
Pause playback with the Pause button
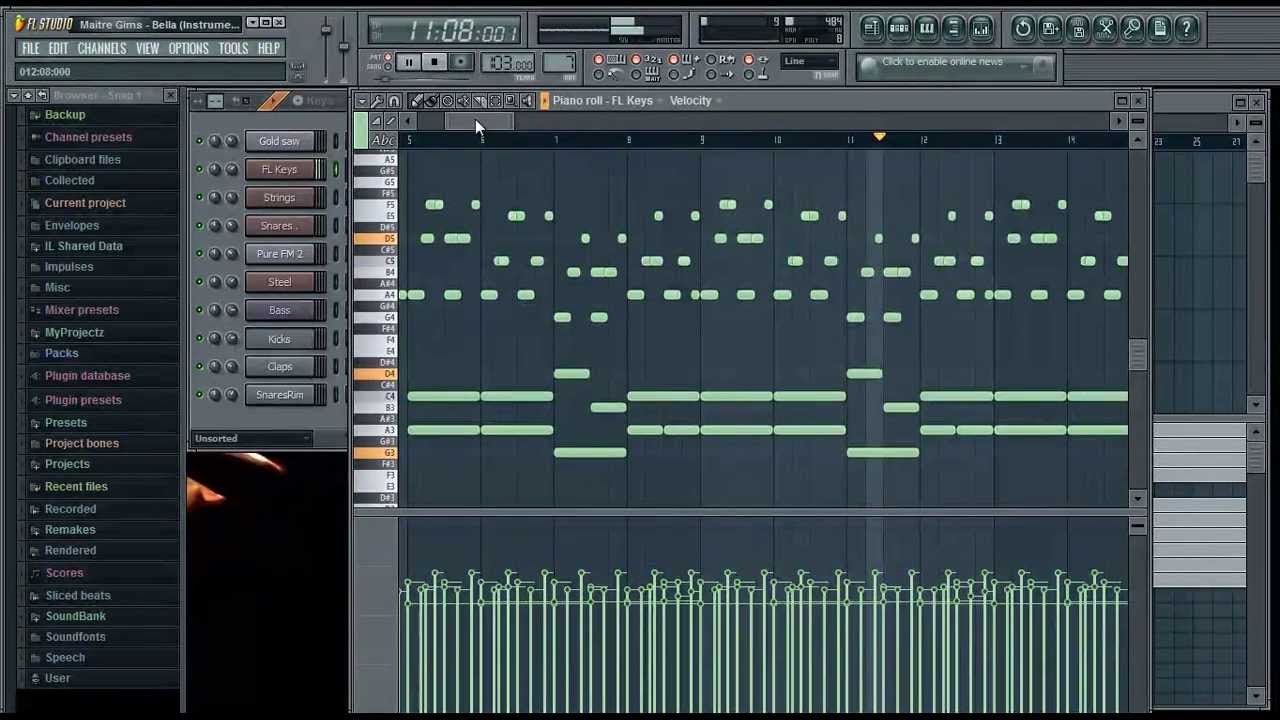408,62
